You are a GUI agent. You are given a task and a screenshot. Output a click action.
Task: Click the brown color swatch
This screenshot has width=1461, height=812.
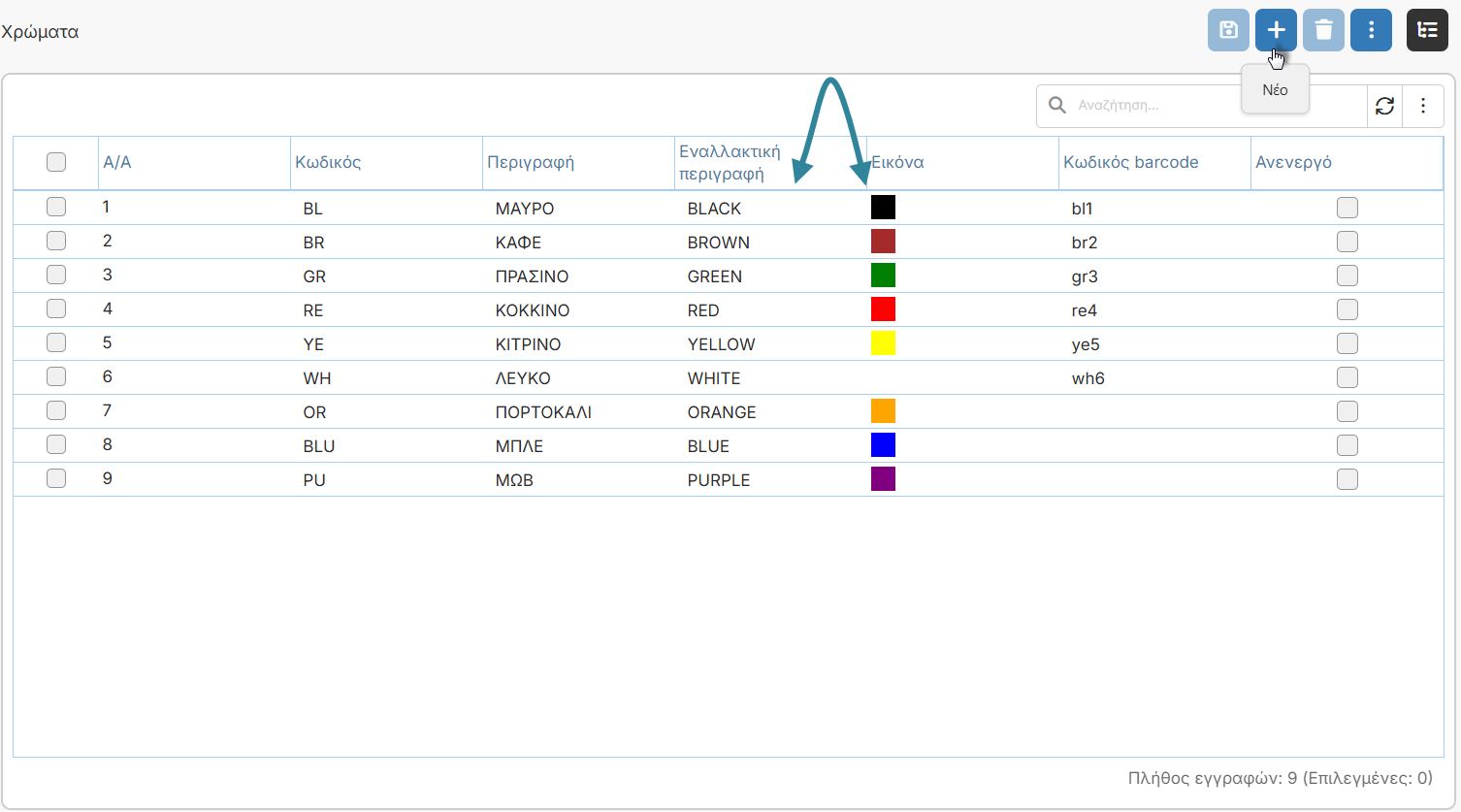coord(883,241)
